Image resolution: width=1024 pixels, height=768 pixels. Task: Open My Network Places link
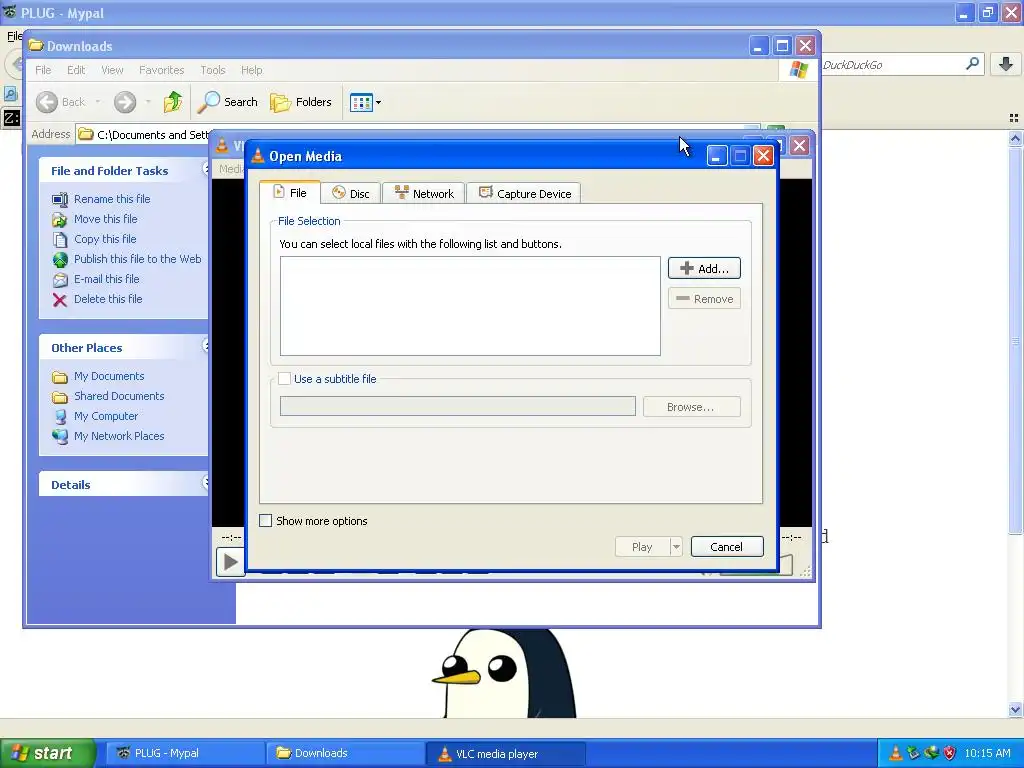click(119, 436)
